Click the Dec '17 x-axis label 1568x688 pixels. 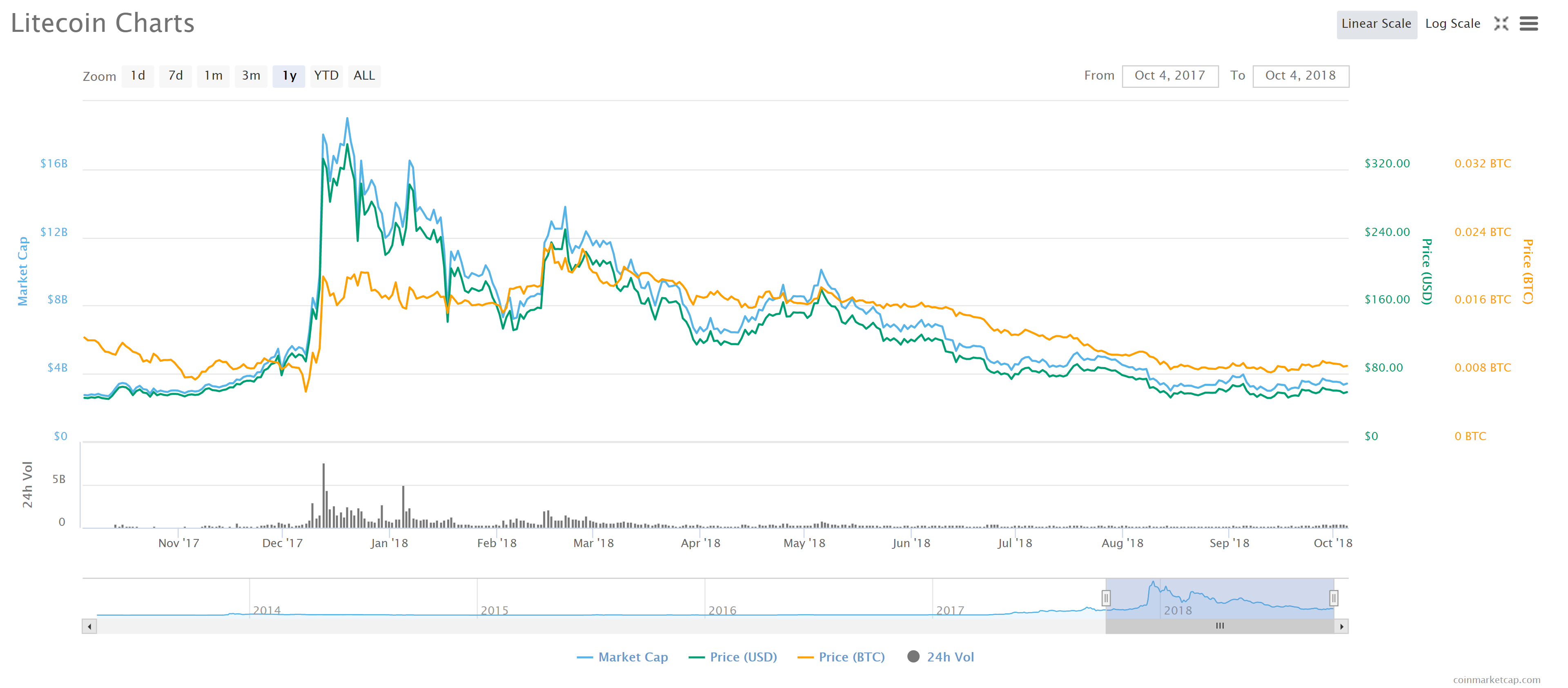pos(283,543)
